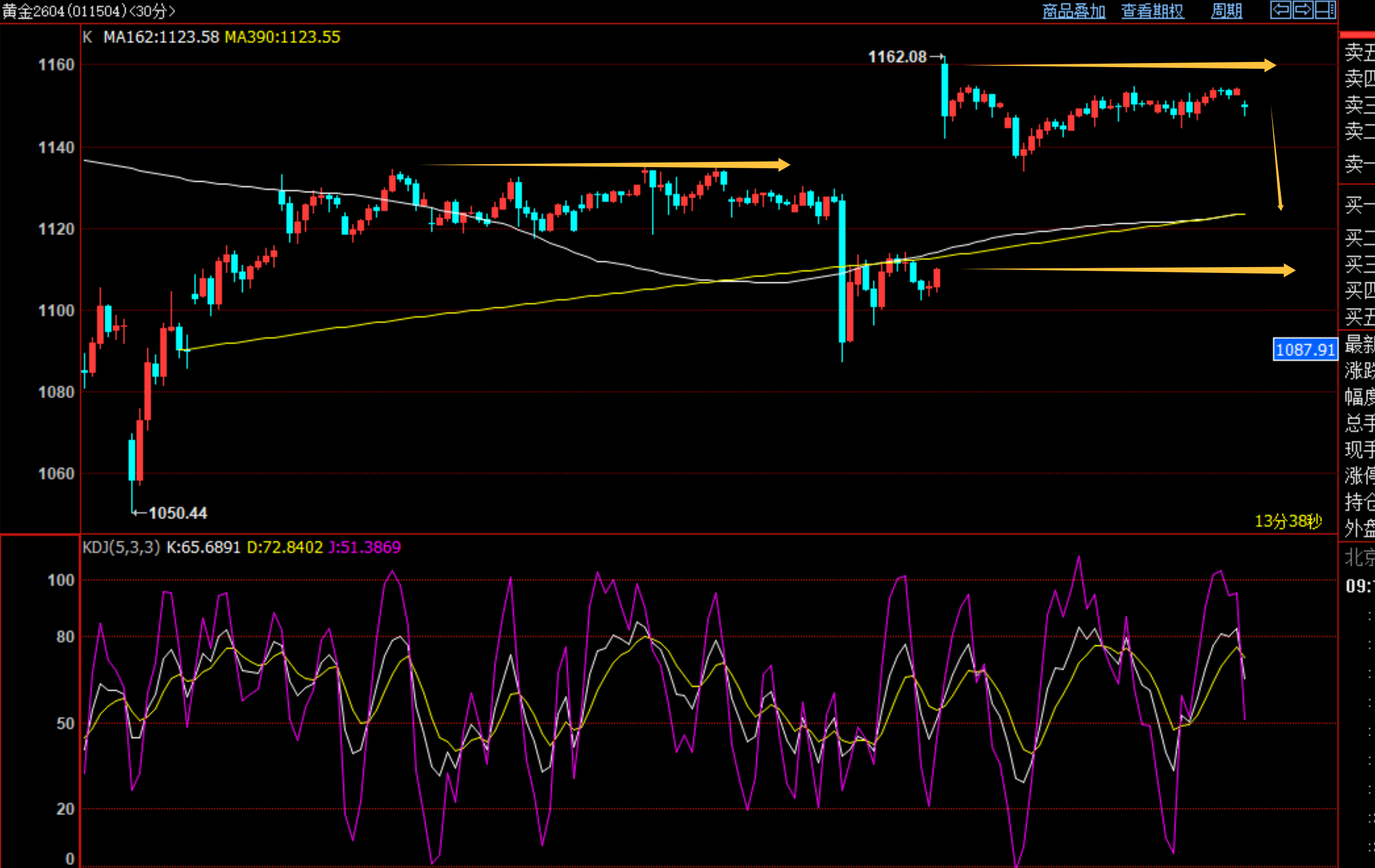The width and height of the screenshot is (1375, 868).
Task: Select the MA390 indicator label
Action: (x=282, y=37)
